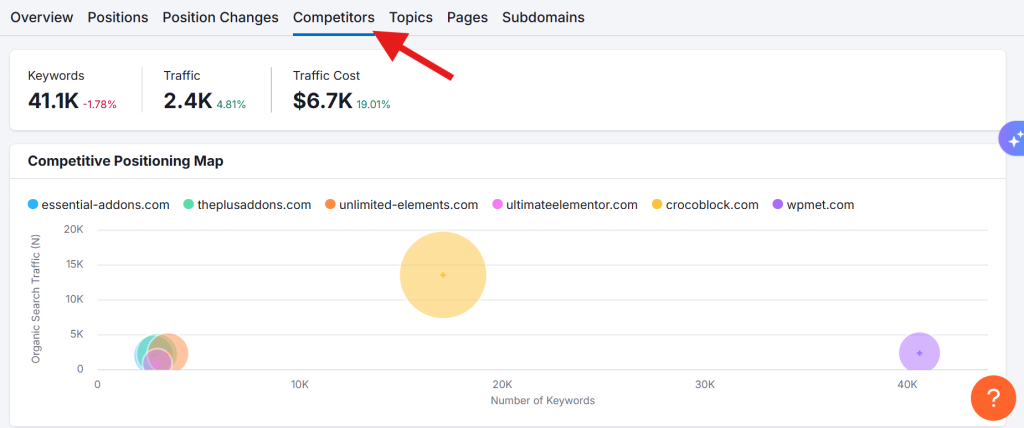The width and height of the screenshot is (1024, 428).
Task: Switch to the Subdomains tab
Action: tap(543, 17)
